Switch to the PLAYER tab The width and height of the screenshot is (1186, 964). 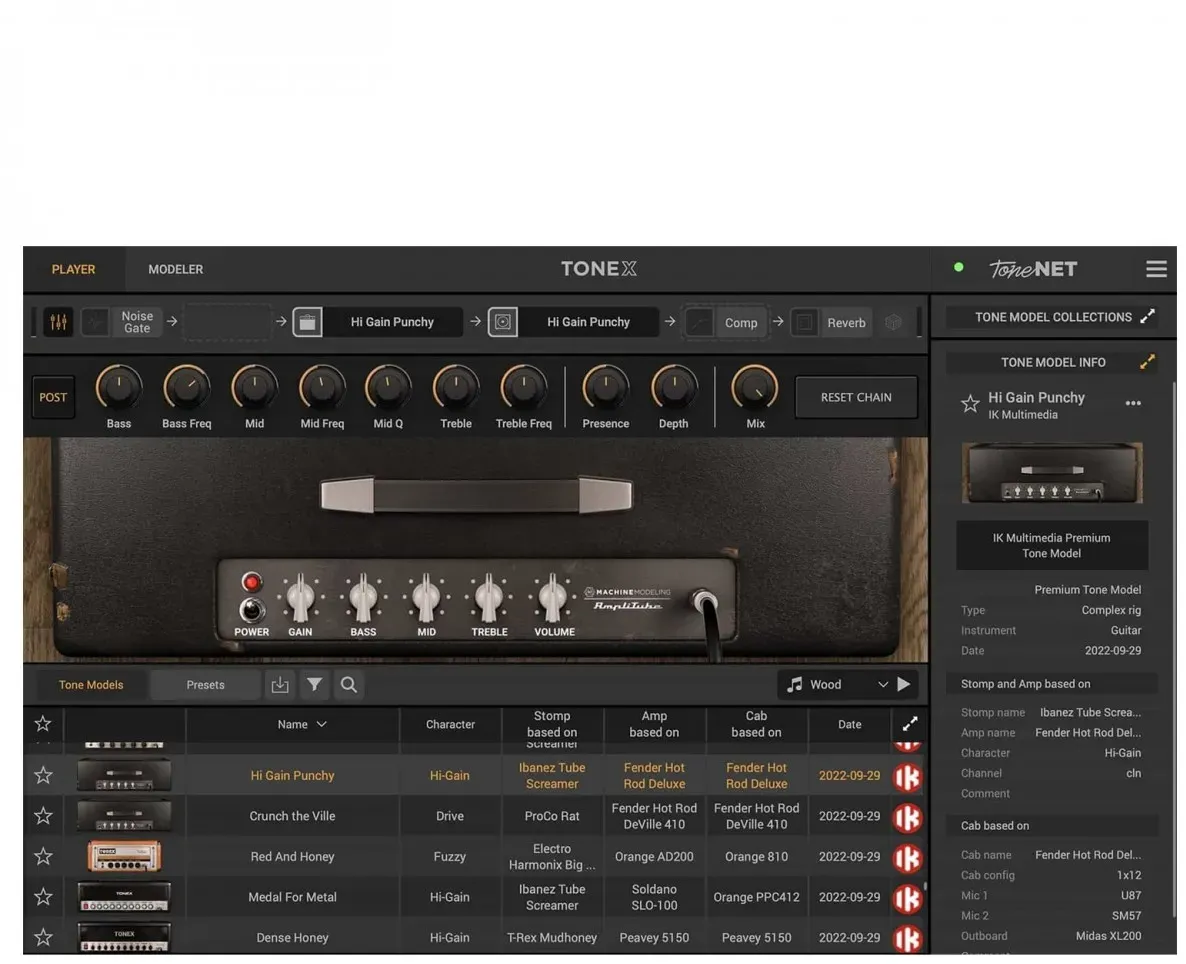73,269
